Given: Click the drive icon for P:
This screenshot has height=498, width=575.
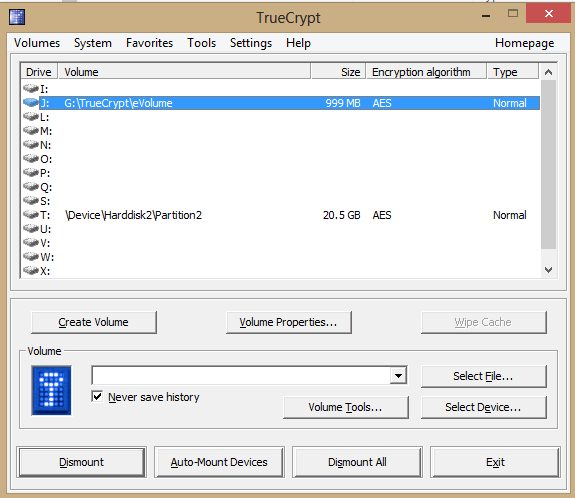Looking at the screenshot, I should 31,172.
